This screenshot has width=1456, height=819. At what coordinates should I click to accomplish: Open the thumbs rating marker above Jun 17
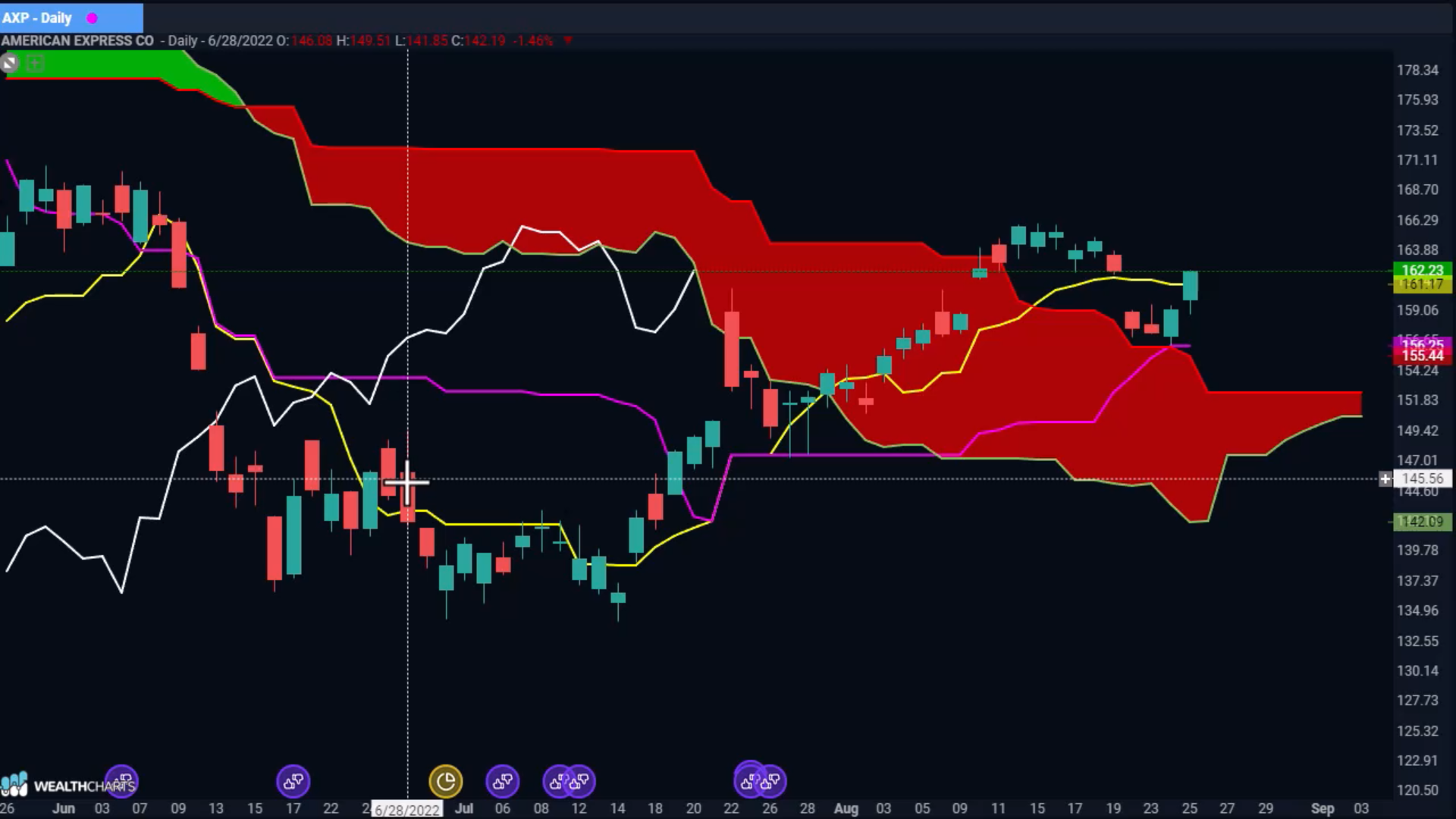(x=293, y=781)
